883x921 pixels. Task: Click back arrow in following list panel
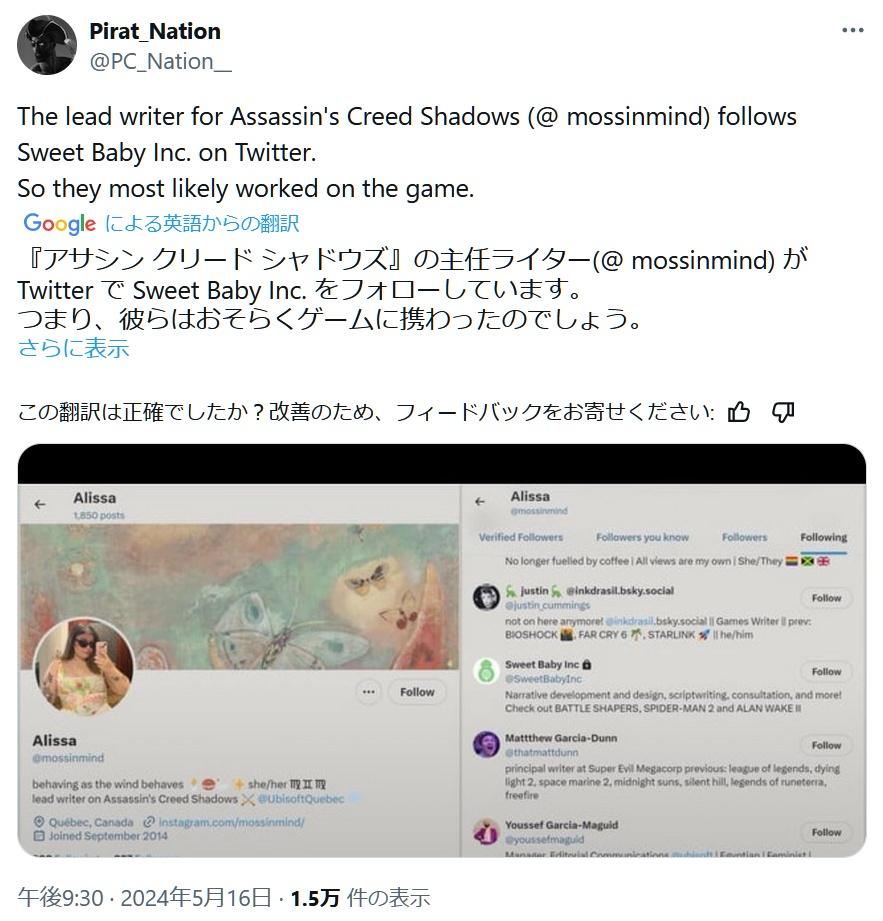[480, 501]
